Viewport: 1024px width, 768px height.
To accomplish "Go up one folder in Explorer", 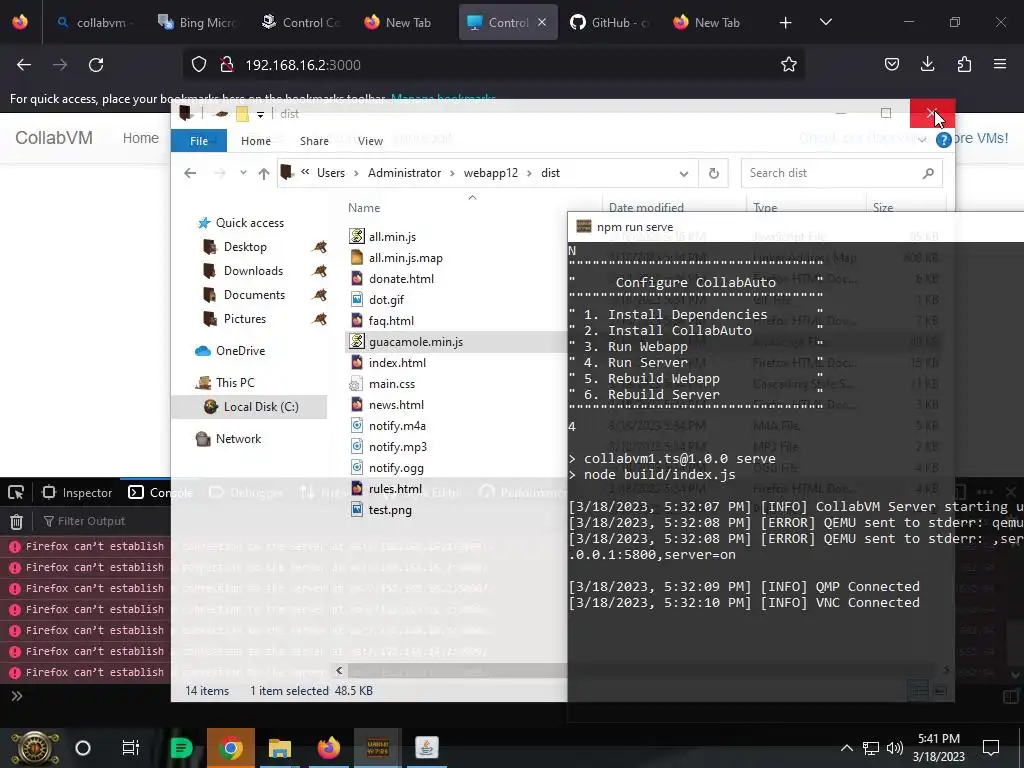I will click(263, 173).
